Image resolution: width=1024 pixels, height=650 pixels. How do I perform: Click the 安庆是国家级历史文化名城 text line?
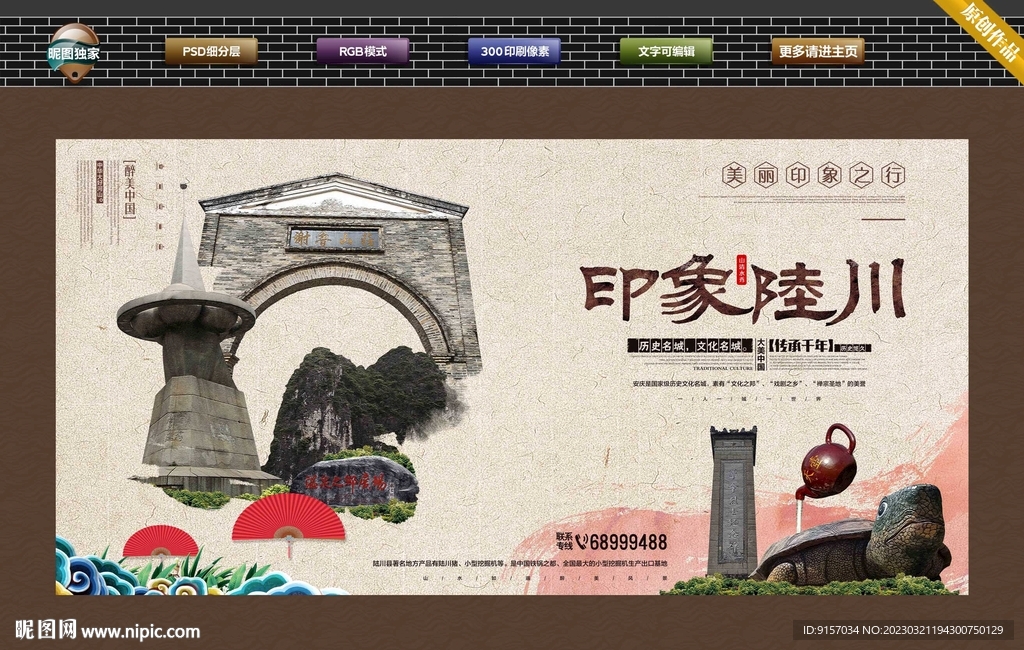tap(748, 383)
